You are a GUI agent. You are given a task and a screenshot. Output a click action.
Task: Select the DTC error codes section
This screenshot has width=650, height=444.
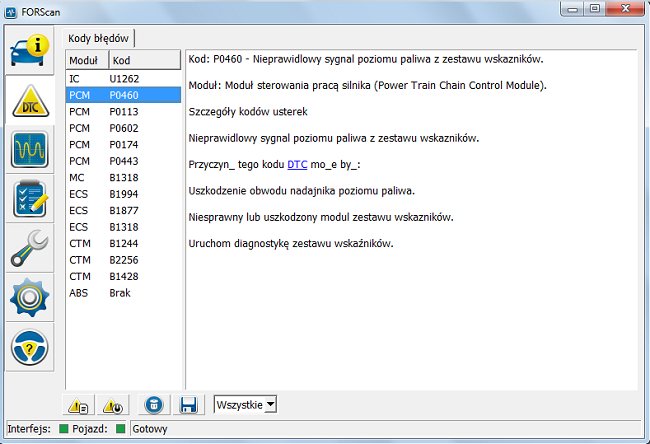click(x=30, y=100)
